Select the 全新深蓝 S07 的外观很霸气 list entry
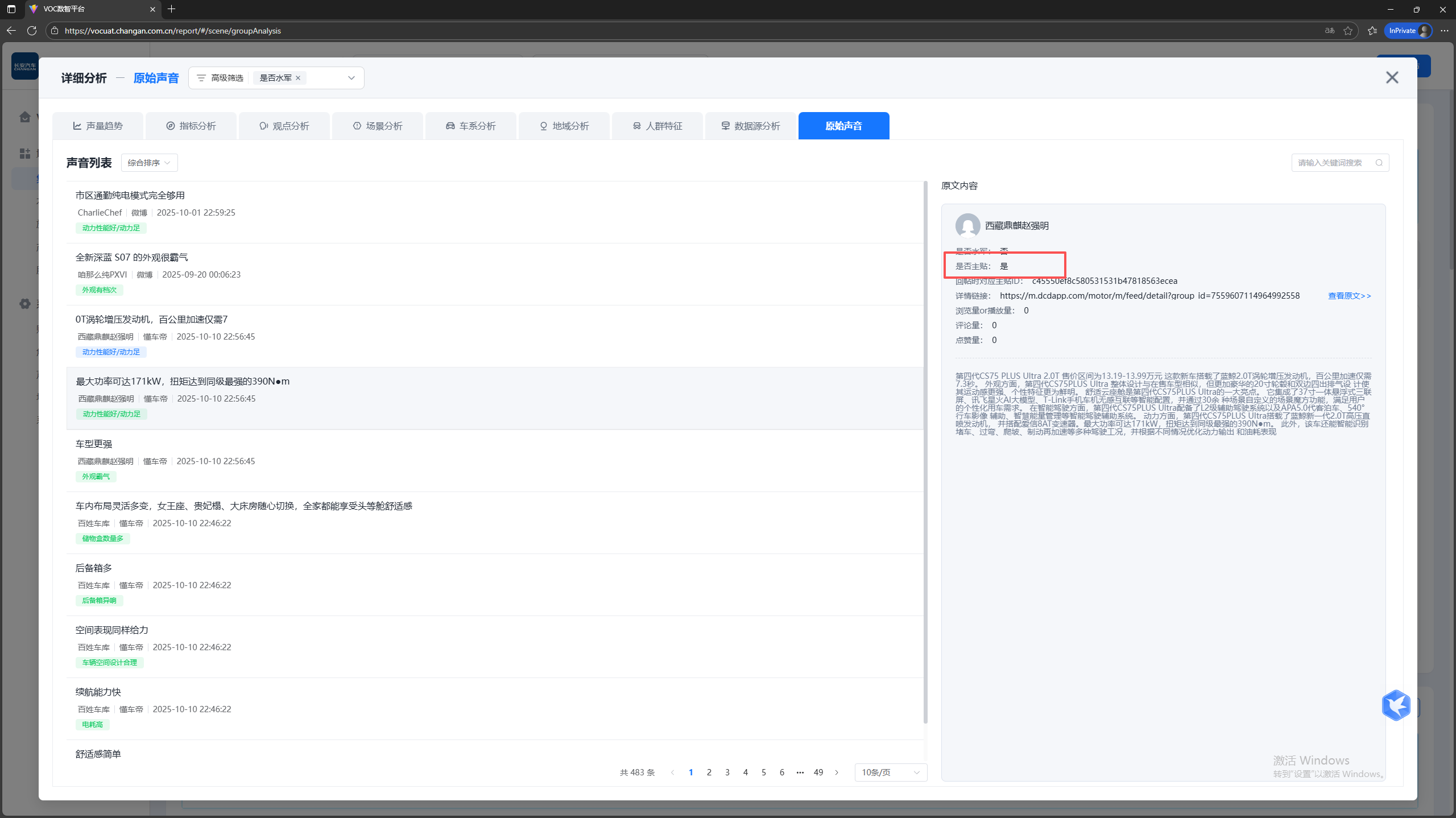1456x818 pixels. (x=132, y=258)
